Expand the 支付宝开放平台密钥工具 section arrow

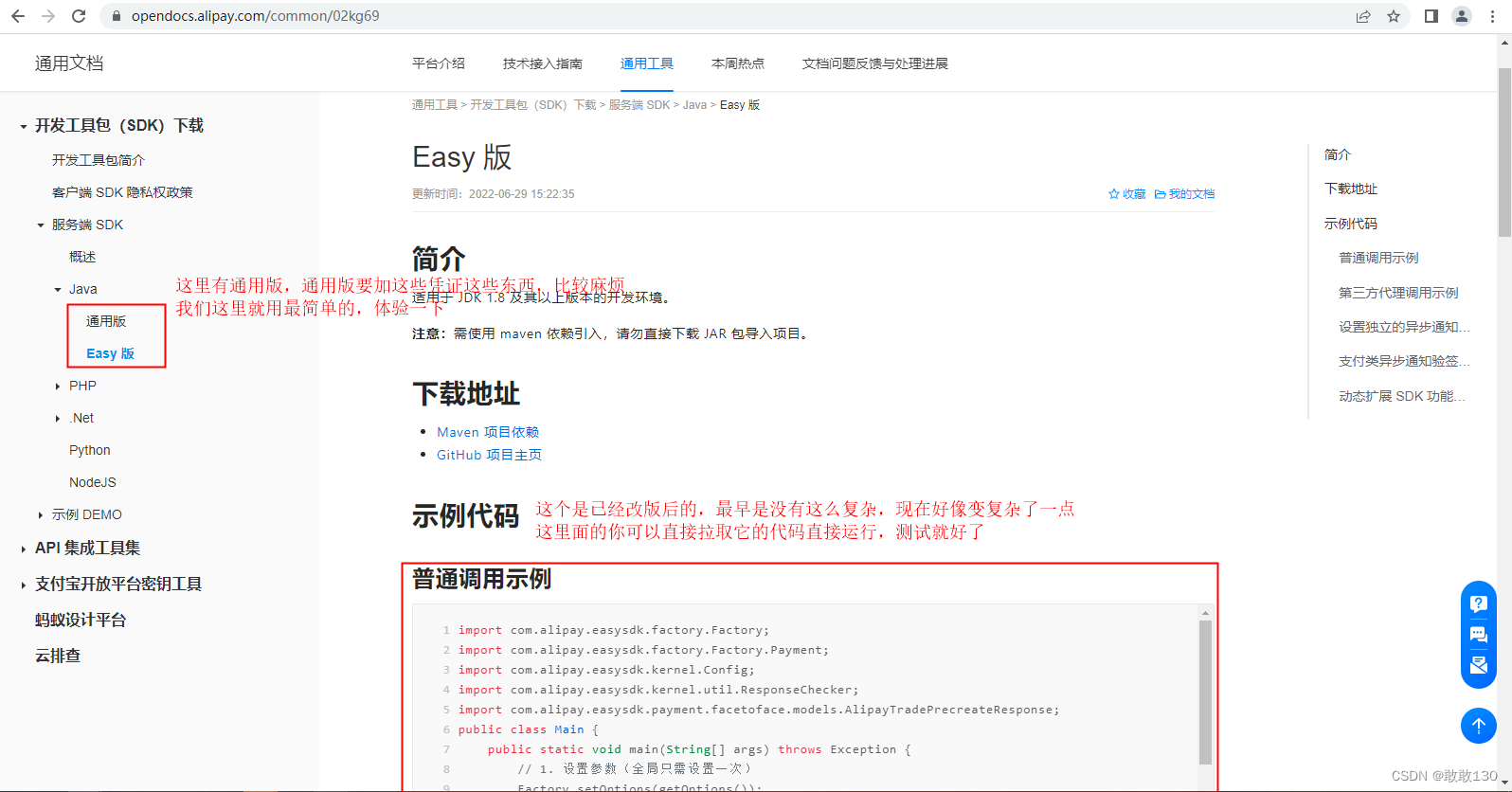[24, 585]
